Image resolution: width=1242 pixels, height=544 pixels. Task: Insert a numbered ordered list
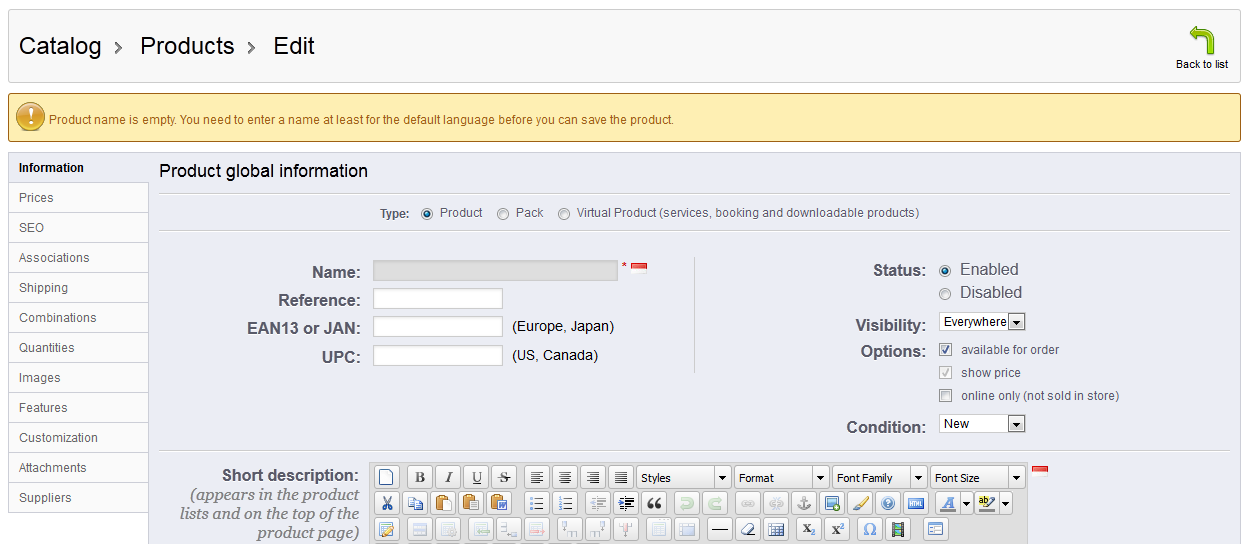coord(566,503)
